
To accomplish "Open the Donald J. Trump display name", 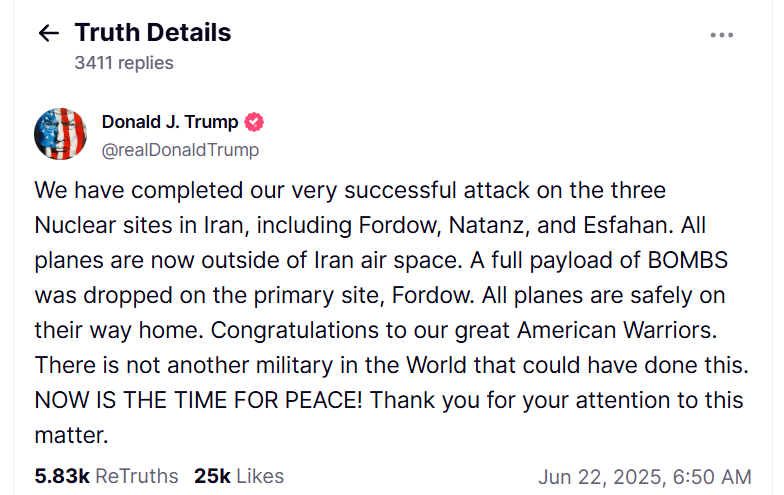I will (x=170, y=122).
